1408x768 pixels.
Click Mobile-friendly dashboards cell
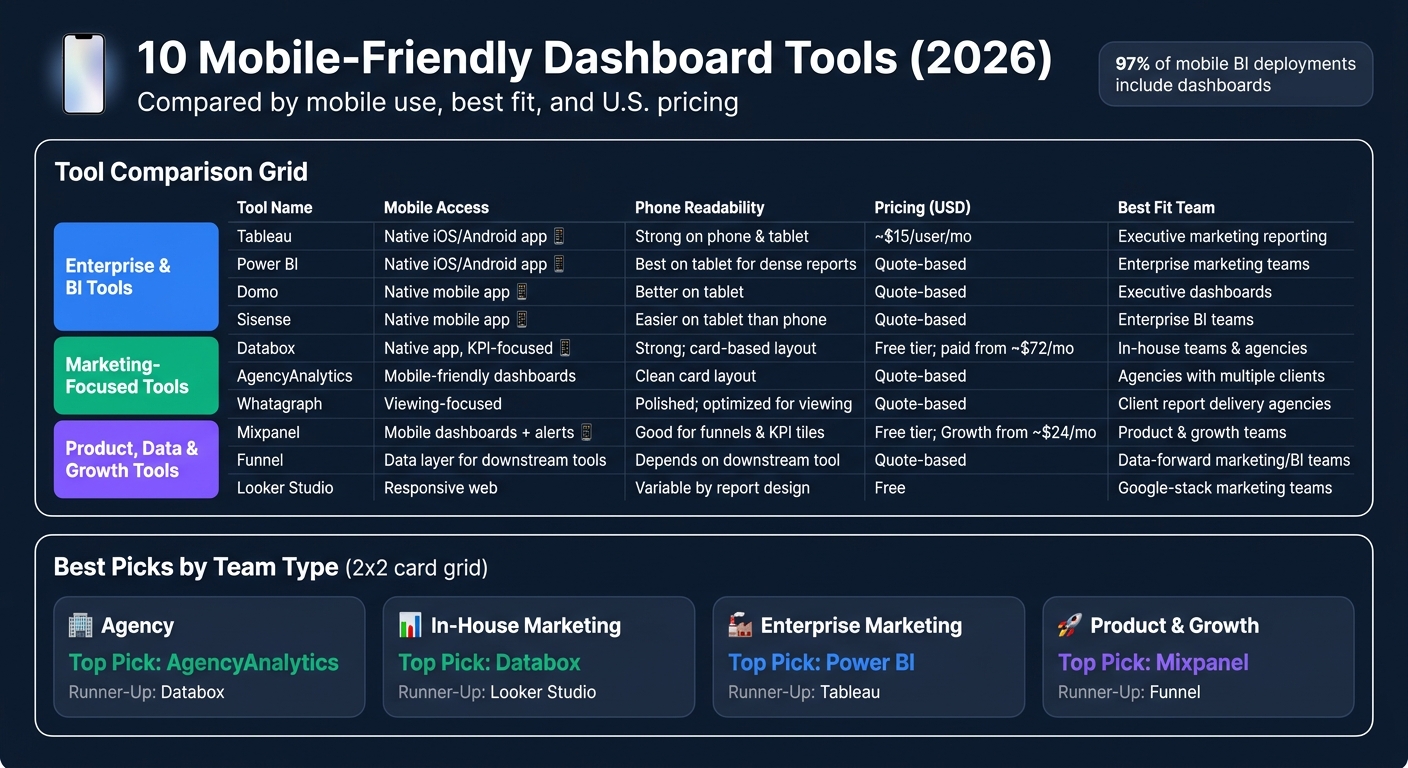(480, 377)
